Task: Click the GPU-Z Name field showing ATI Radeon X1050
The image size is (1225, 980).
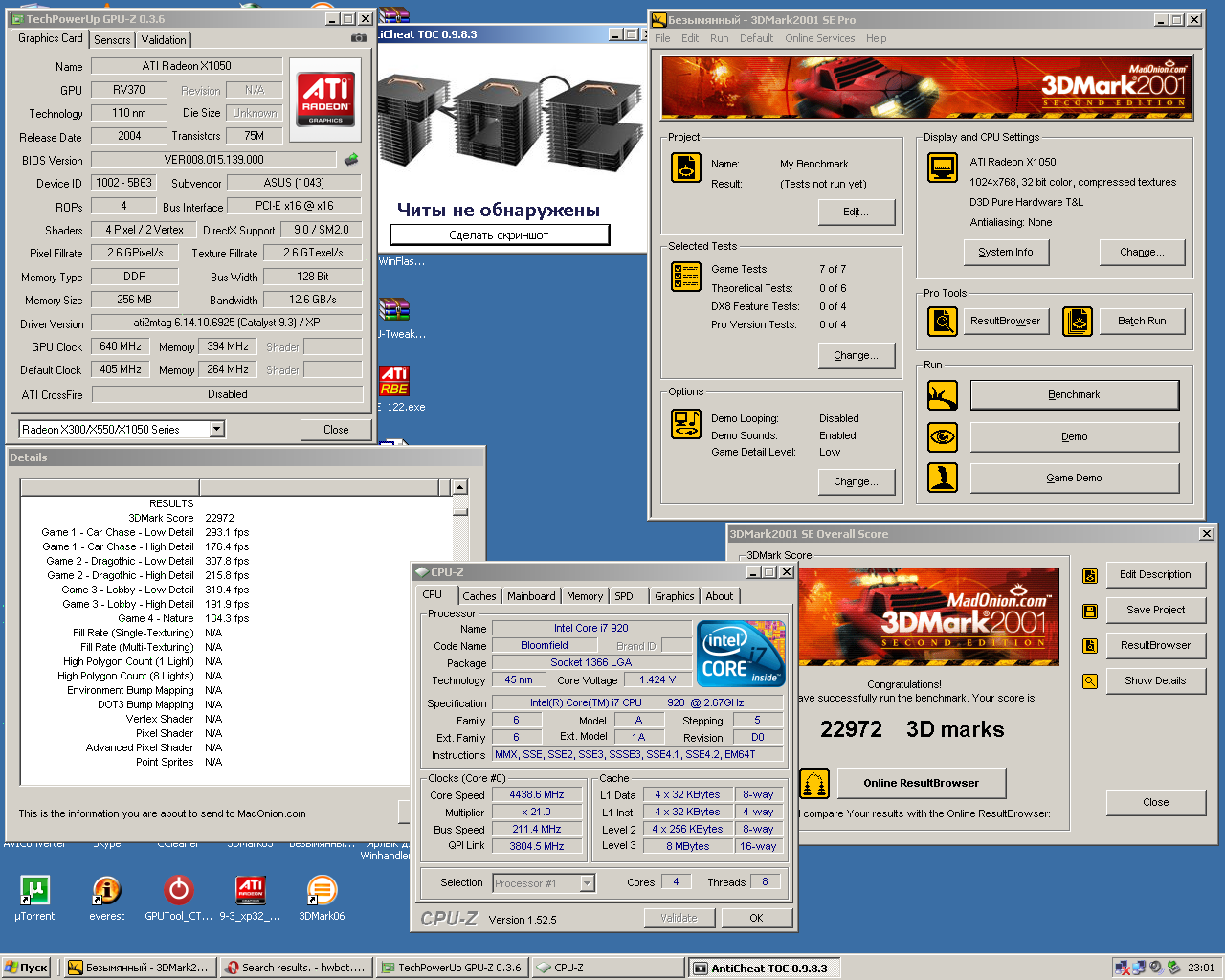Action: point(187,66)
